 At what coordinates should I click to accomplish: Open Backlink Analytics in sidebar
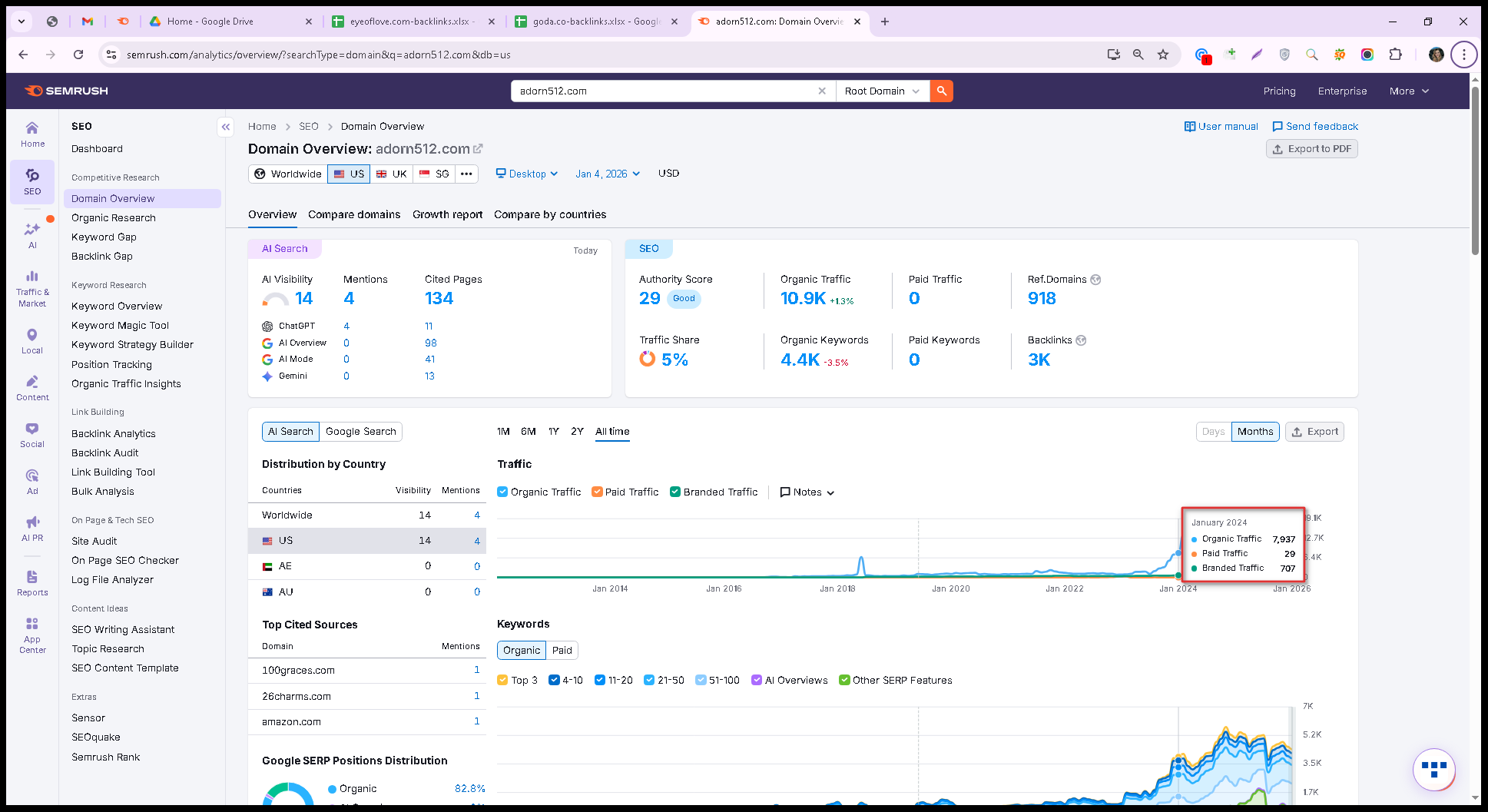[x=114, y=433]
